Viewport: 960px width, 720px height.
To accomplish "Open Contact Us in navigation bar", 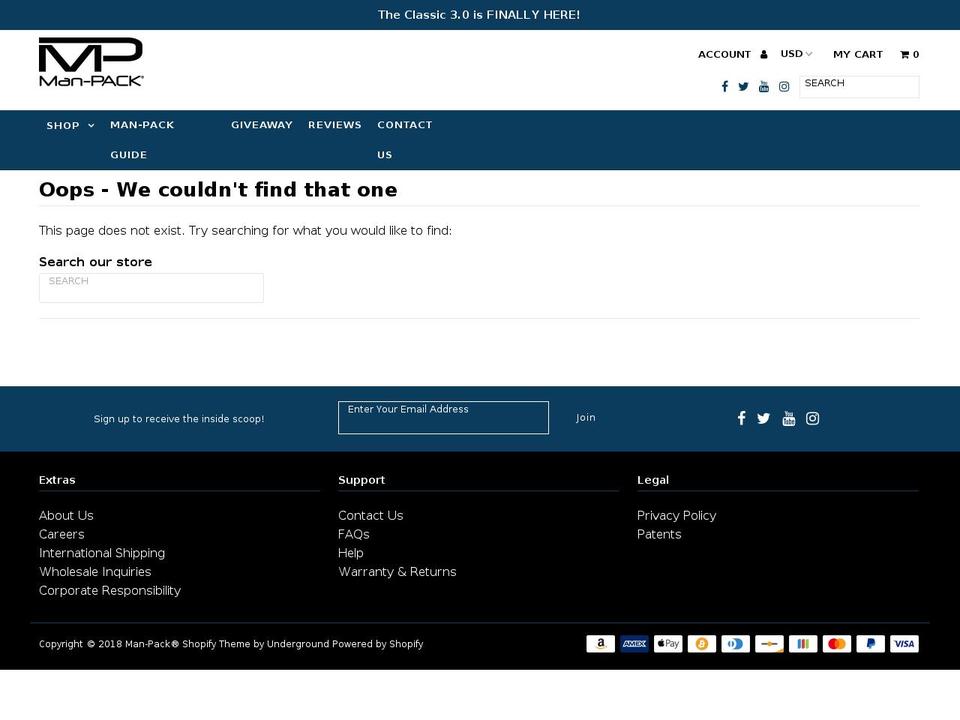I will [x=405, y=140].
